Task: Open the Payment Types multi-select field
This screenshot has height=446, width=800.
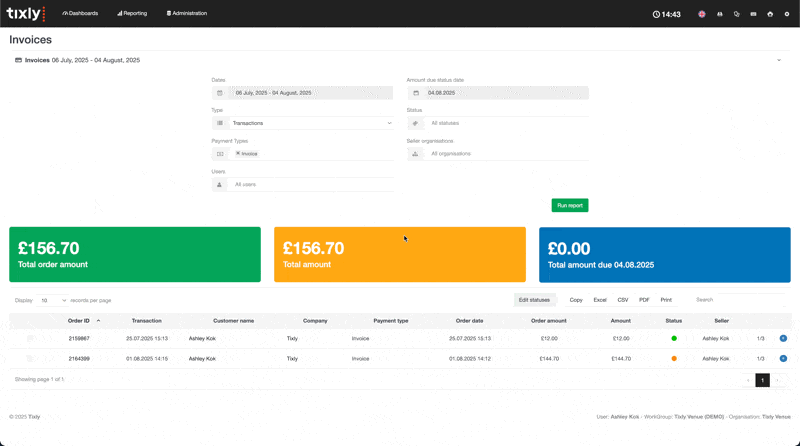Action: pyautogui.click(x=311, y=154)
